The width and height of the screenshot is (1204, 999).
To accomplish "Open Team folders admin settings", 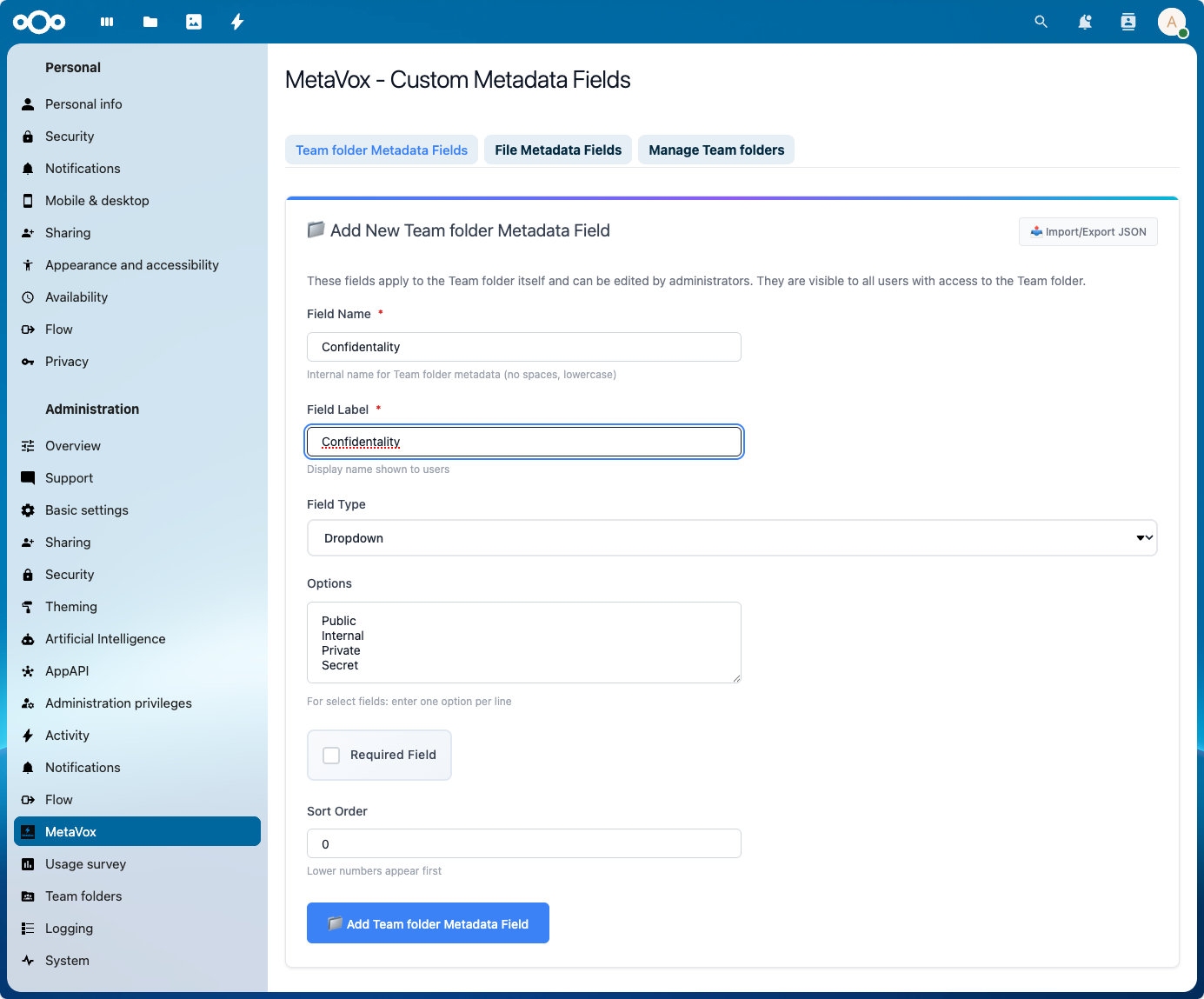I will pyautogui.click(x=137, y=896).
